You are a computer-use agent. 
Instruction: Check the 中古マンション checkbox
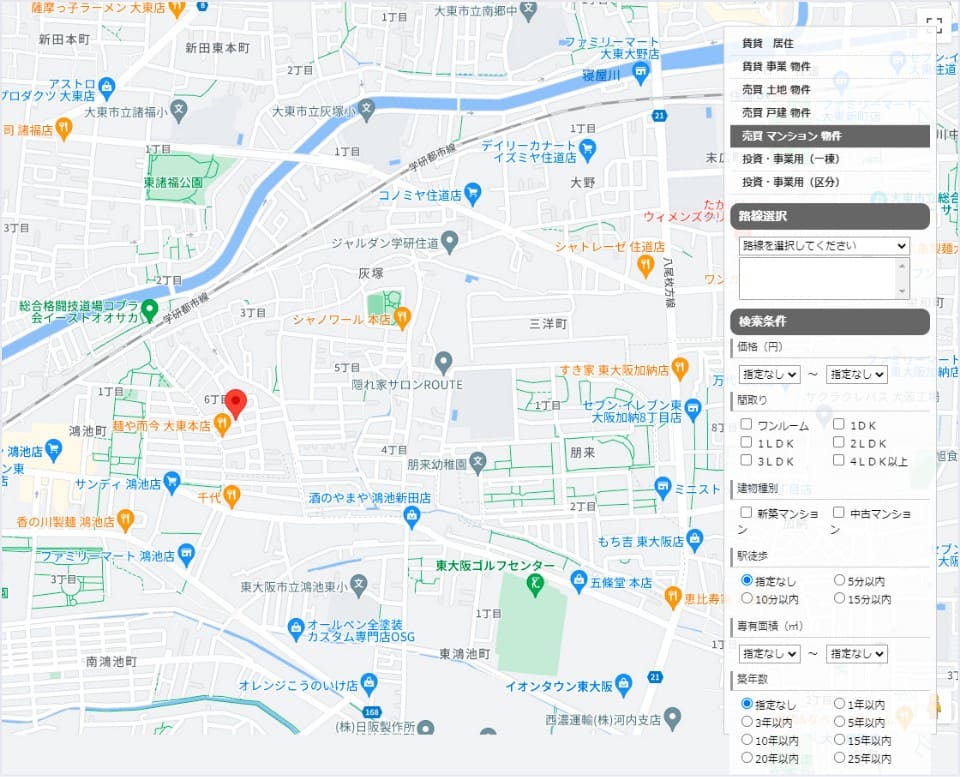click(x=839, y=512)
